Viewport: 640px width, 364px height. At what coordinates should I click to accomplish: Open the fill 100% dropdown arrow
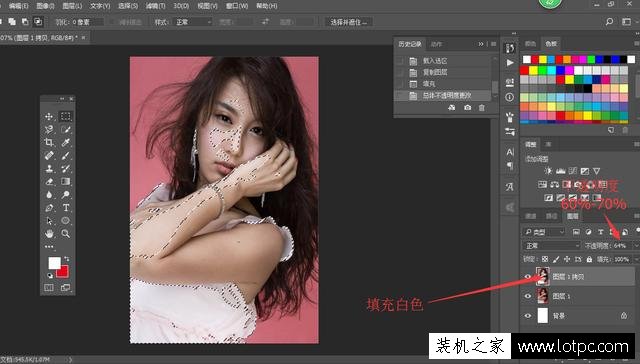click(636, 259)
